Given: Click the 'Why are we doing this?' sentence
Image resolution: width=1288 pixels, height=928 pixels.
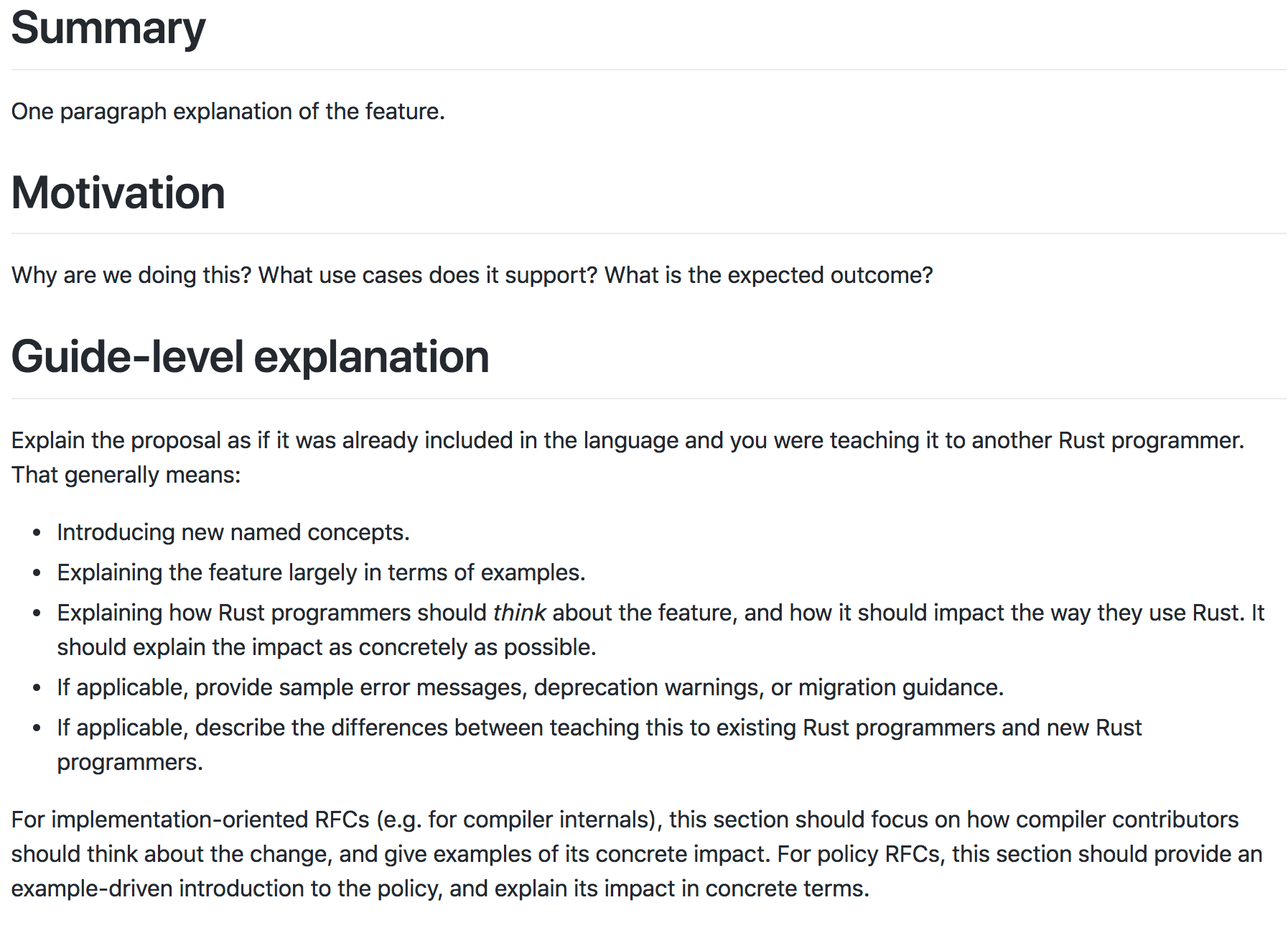Looking at the screenshot, I should (131, 275).
